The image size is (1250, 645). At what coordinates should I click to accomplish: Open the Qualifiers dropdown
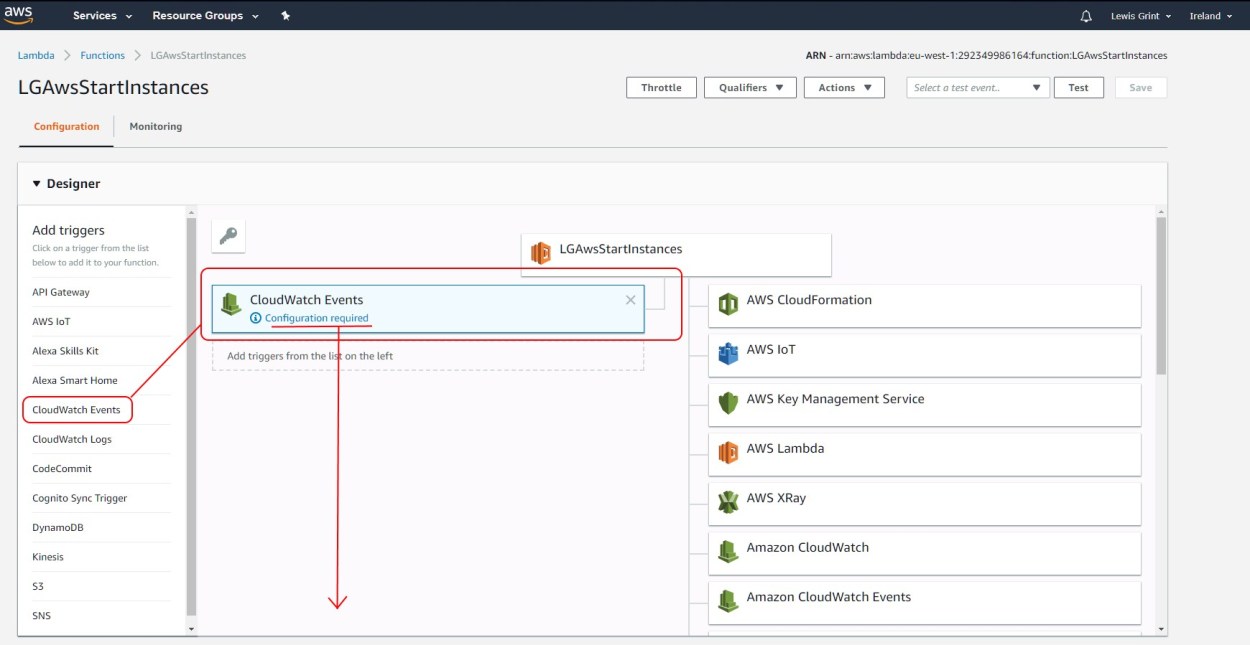(x=749, y=87)
